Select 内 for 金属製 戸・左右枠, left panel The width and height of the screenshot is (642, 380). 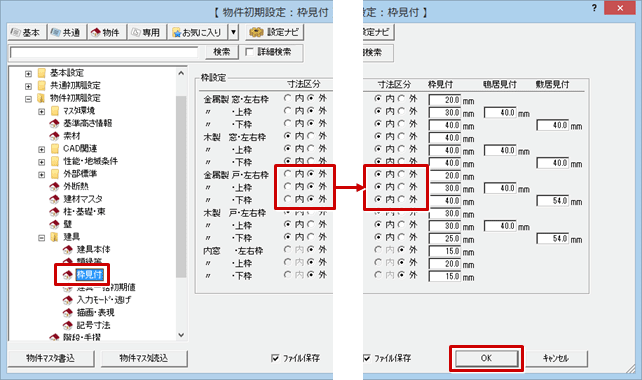coord(287,174)
